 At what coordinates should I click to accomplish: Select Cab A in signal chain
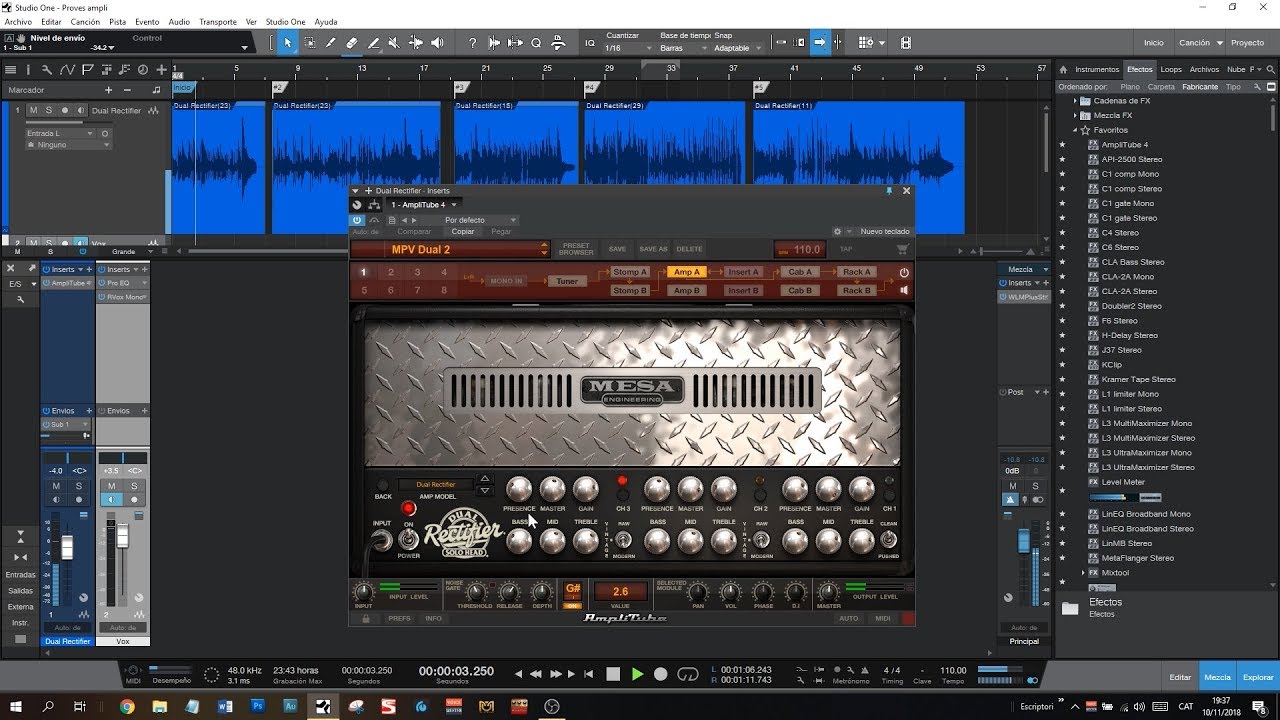click(x=800, y=272)
